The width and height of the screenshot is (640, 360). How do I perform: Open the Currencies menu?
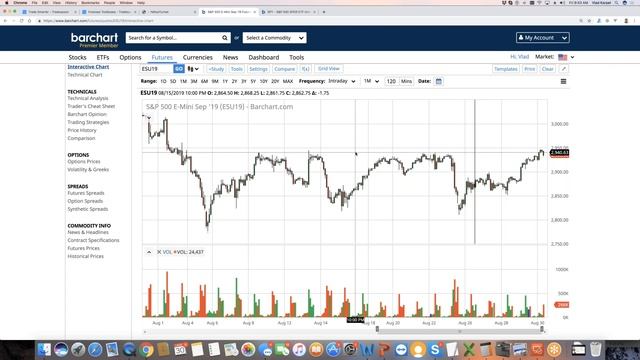pyautogui.click(x=198, y=58)
